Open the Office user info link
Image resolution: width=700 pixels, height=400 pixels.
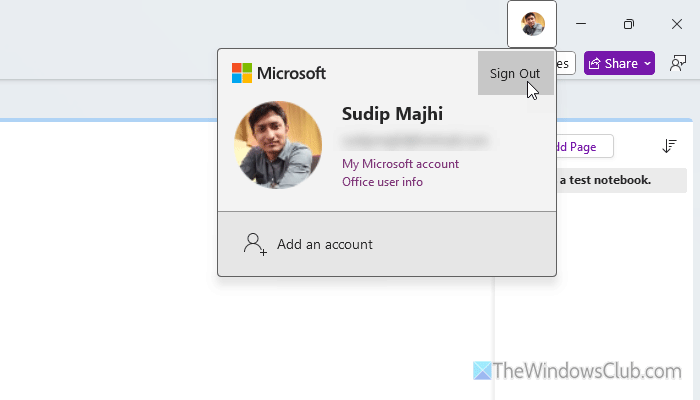click(382, 182)
